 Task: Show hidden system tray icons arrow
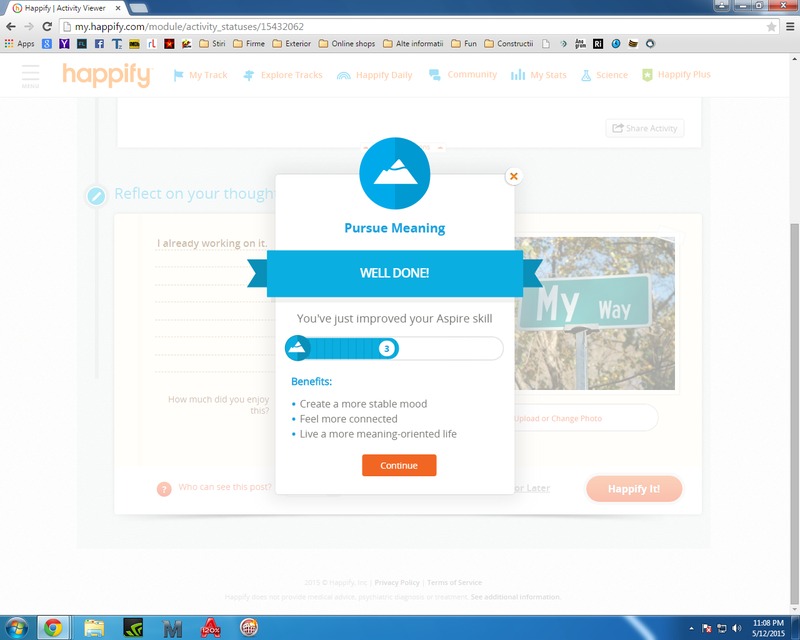click(x=691, y=628)
